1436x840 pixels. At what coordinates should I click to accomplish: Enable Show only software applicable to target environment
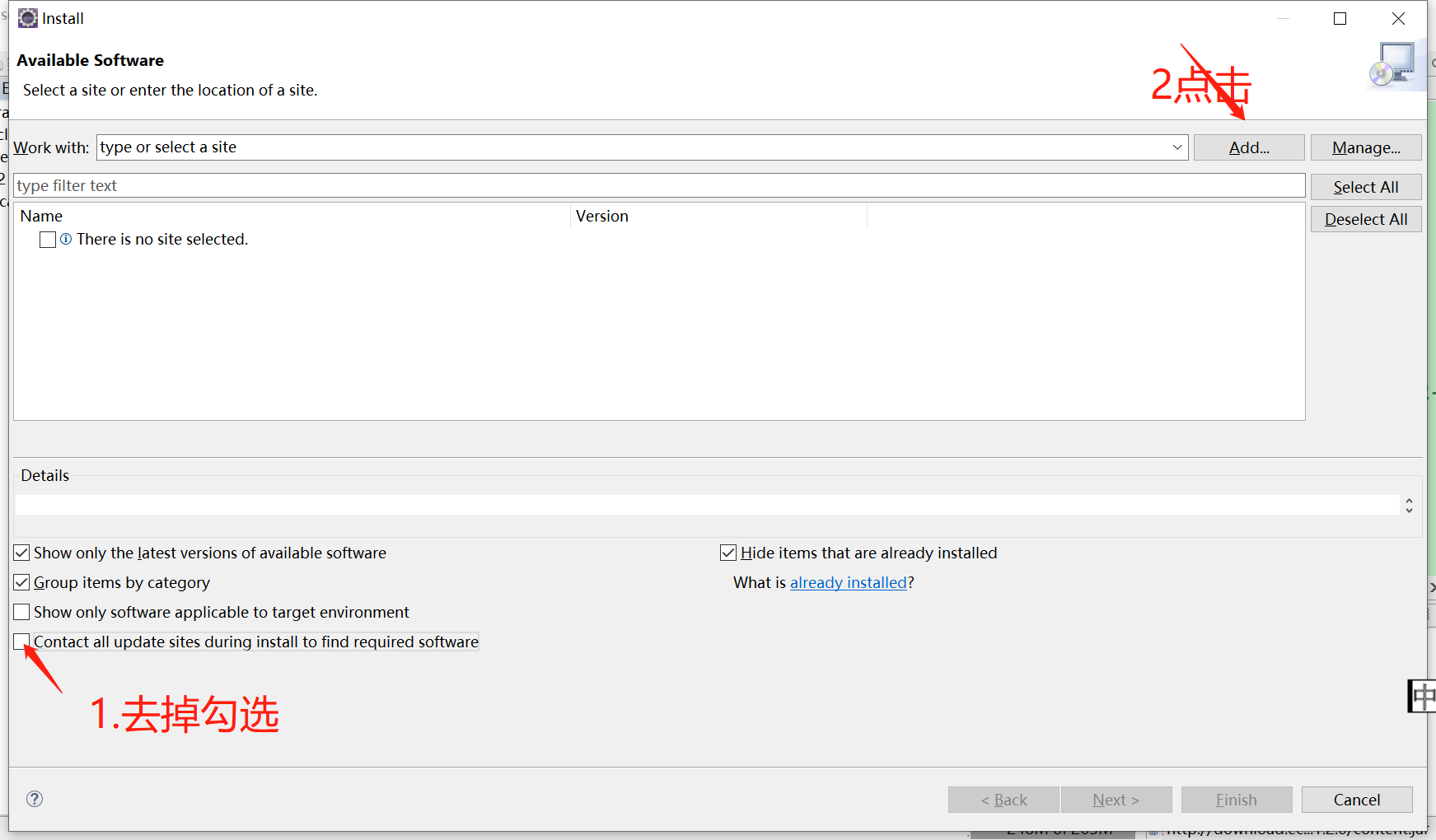[21, 612]
